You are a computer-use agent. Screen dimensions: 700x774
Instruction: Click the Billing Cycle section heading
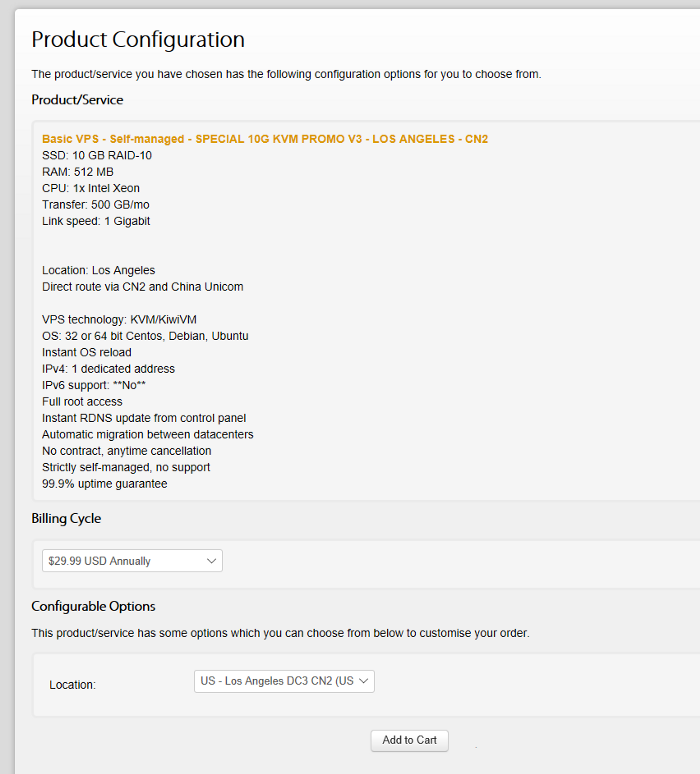tap(66, 519)
